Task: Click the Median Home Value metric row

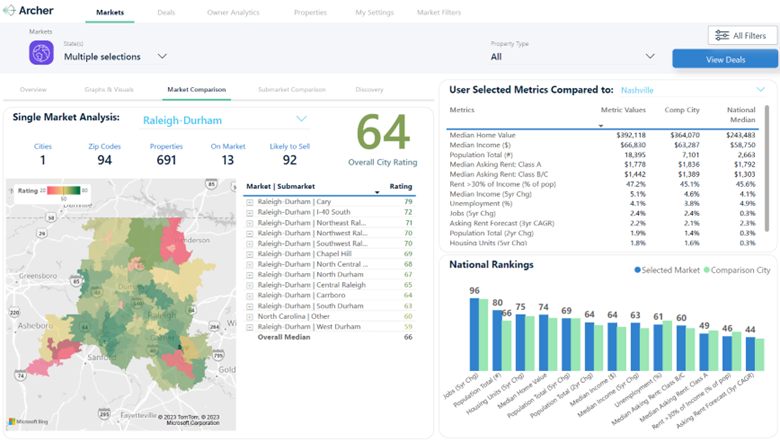Action: [x=602, y=135]
